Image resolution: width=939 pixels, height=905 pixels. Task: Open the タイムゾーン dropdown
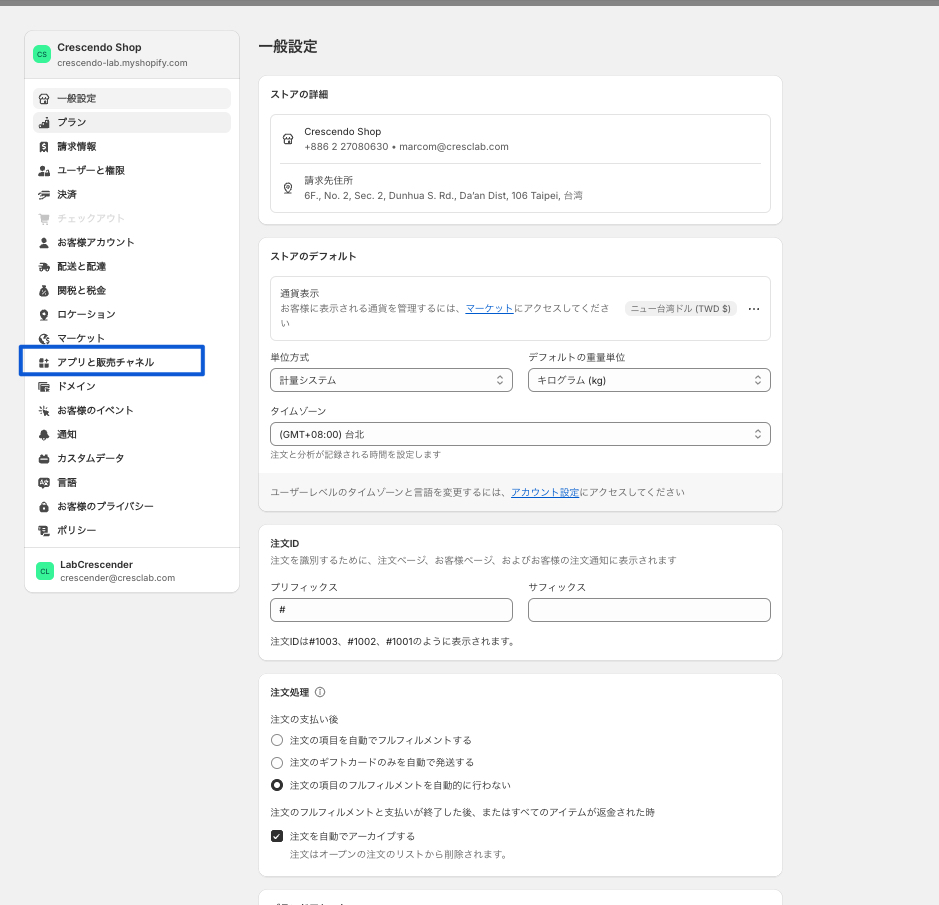point(520,434)
